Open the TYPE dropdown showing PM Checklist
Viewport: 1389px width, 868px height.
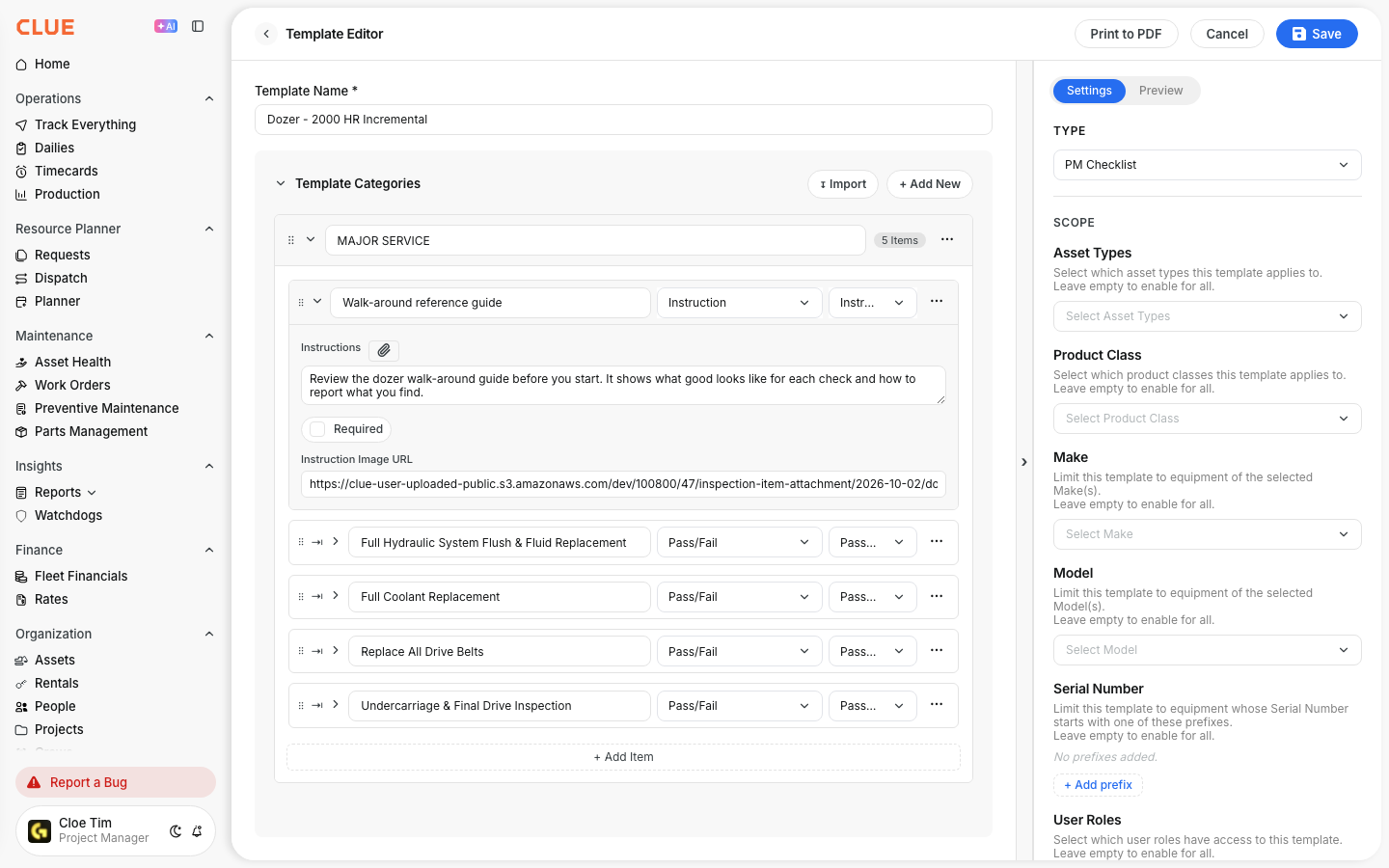[x=1207, y=165]
